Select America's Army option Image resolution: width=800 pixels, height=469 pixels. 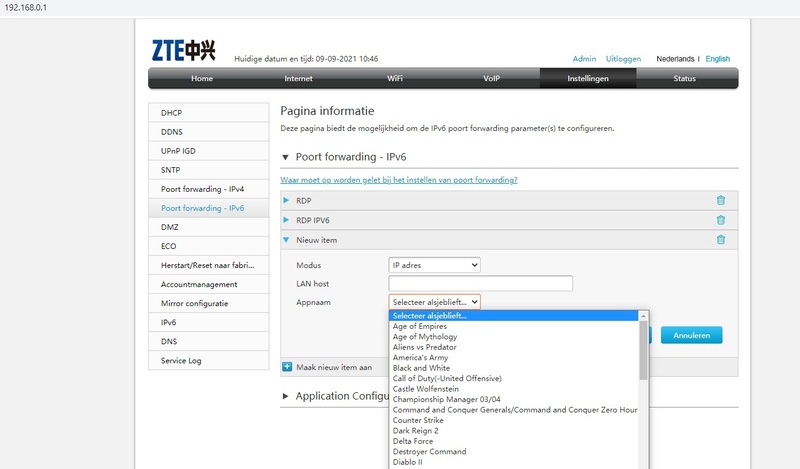(514, 358)
